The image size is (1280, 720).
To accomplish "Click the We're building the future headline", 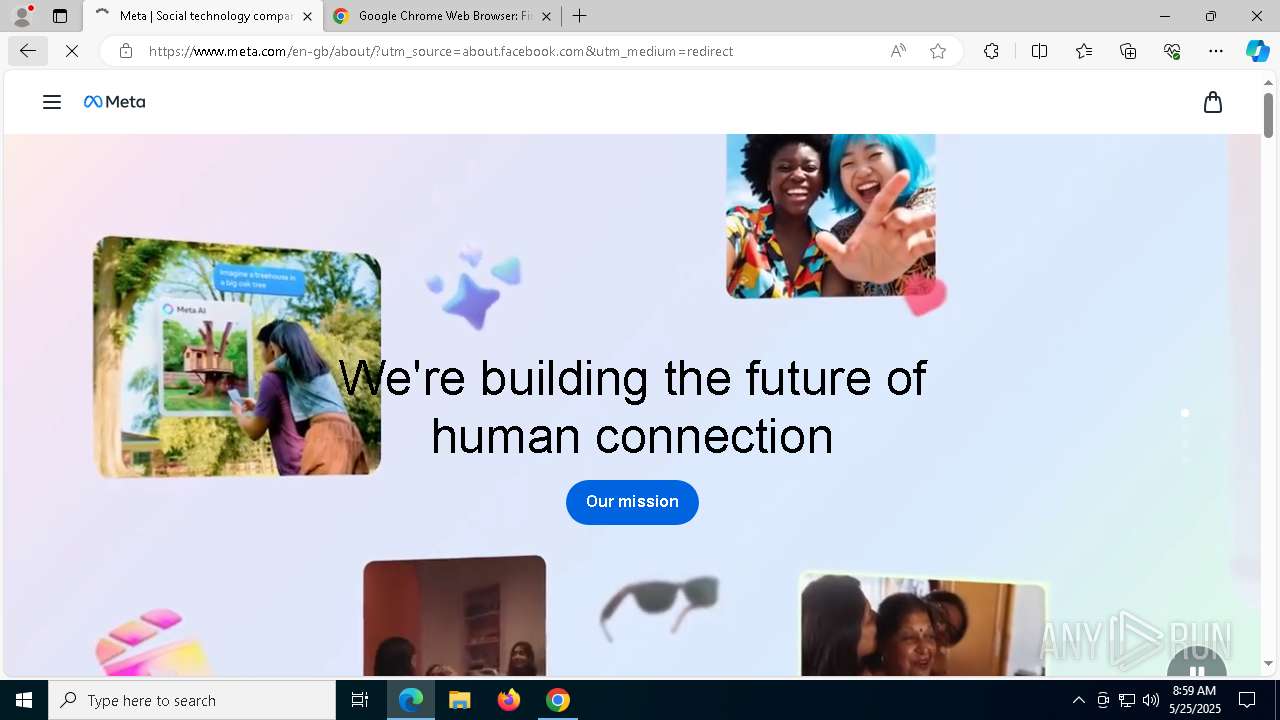I will pos(632,407).
